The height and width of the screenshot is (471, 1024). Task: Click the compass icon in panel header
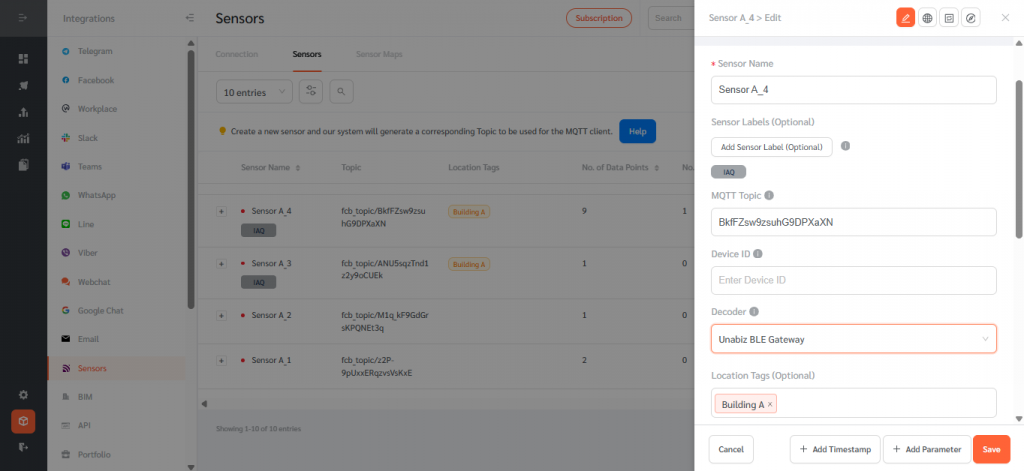pyautogui.click(x=971, y=18)
